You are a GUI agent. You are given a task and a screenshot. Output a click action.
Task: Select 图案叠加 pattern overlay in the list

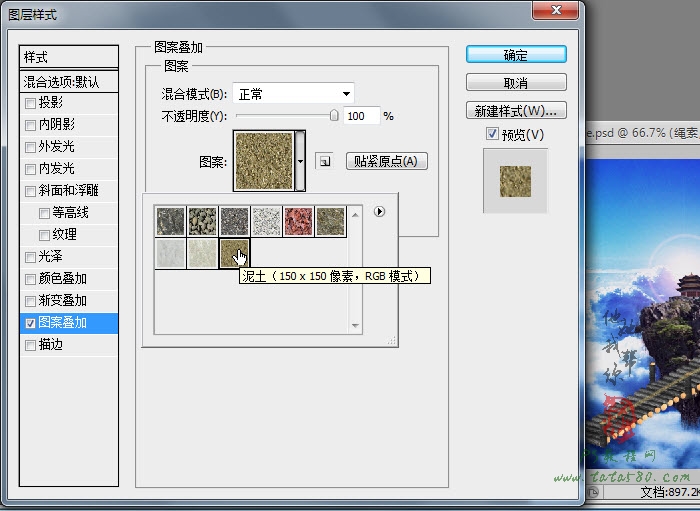(69, 323)
